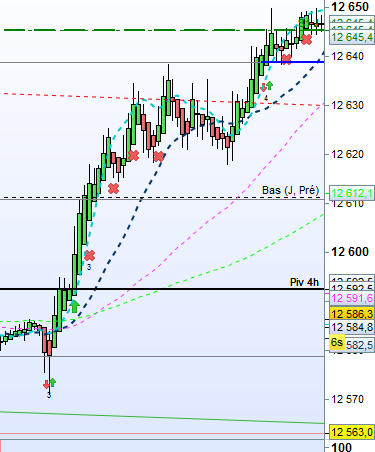The width and height of the screenshot is (375, 452).
Task: Click the red-green arrow pair labeled 3
Action: tap(49, 383)
